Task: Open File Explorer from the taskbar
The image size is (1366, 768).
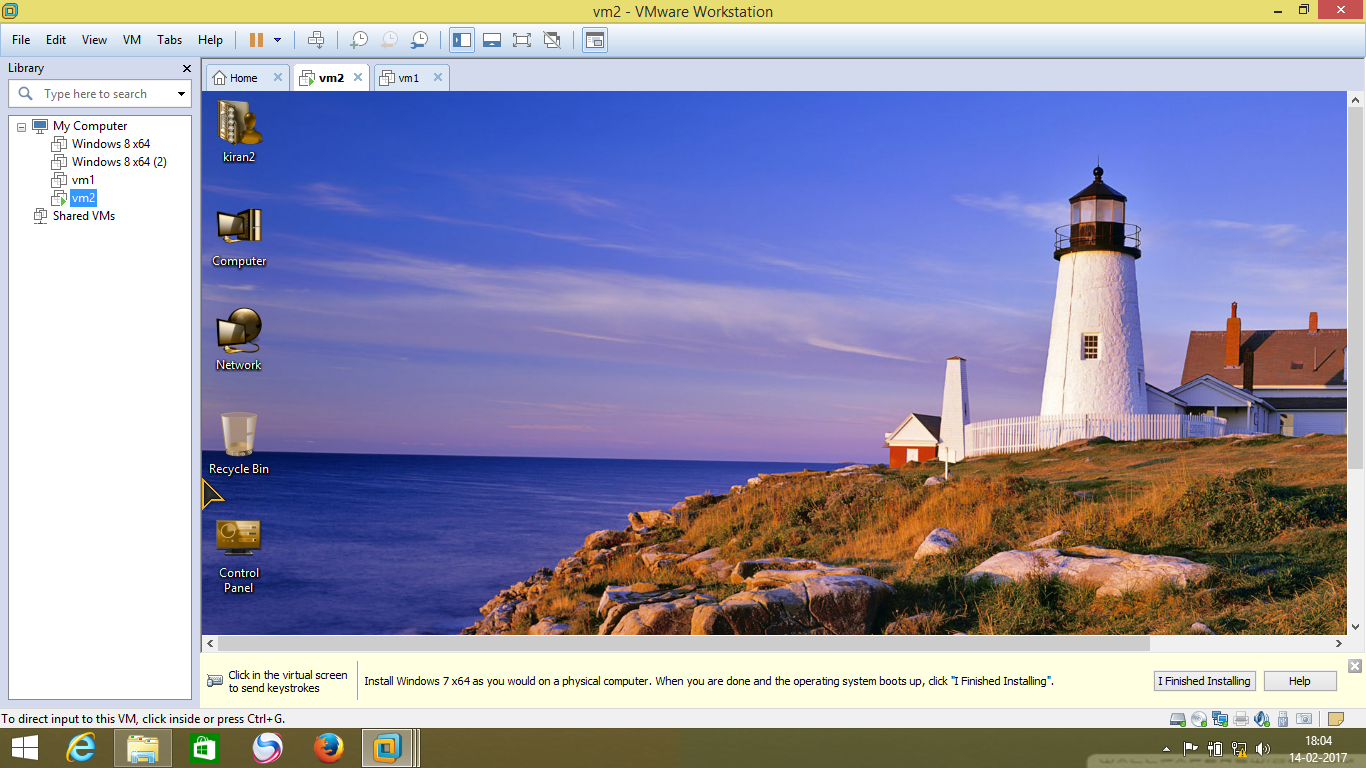Action: point(143,748)
